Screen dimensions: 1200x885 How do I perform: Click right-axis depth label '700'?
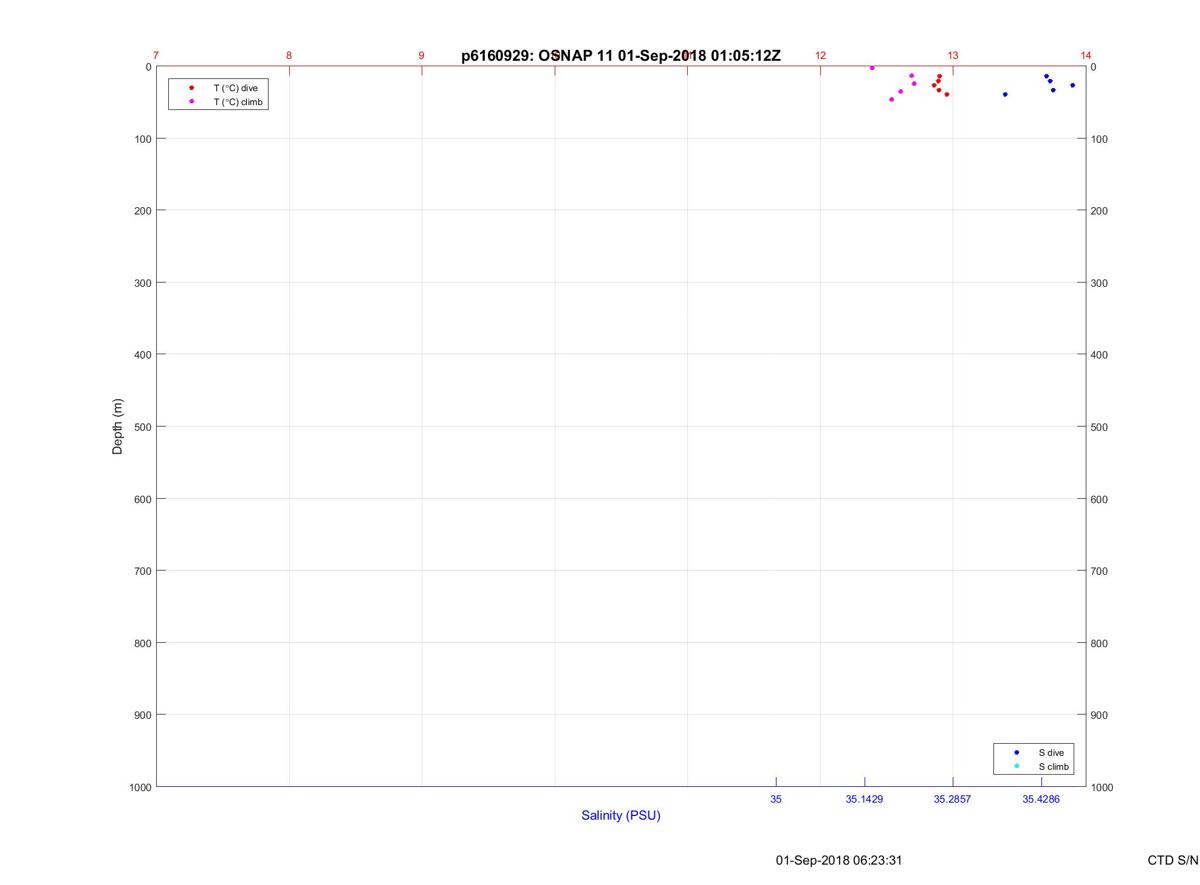point(1100,571)
